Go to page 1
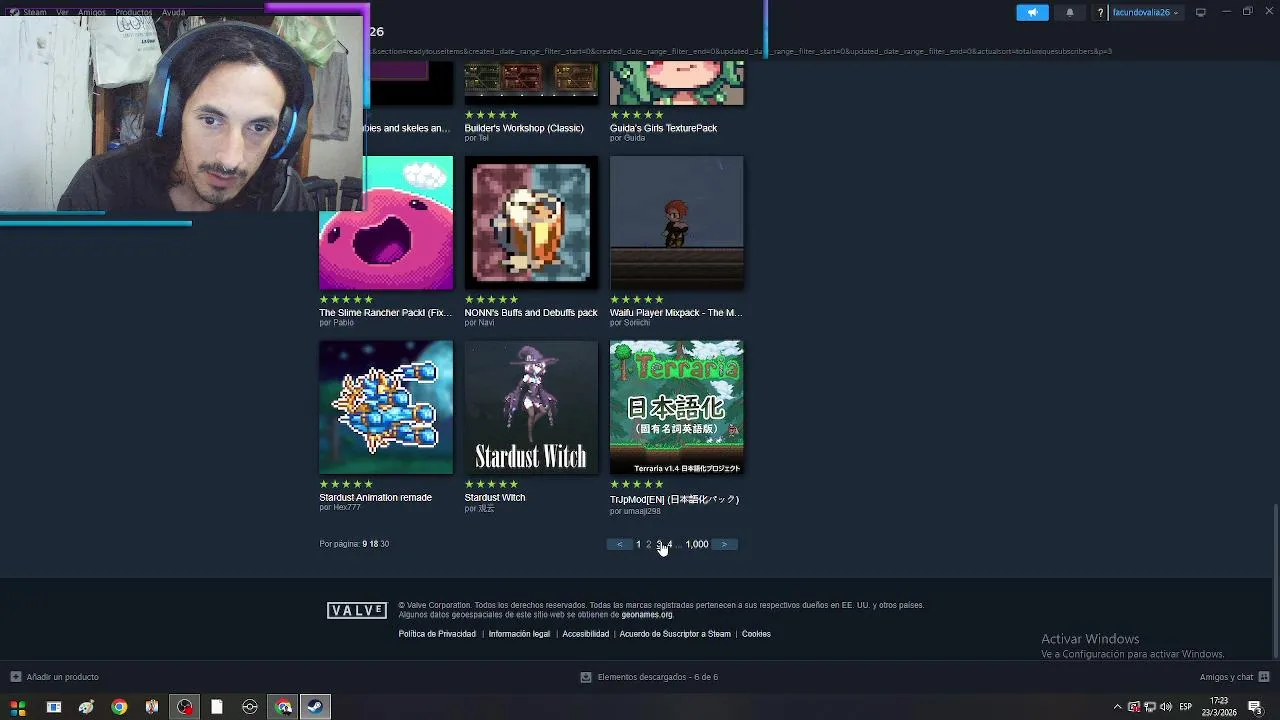The width and height of the screenshot is (1280, 720). 638,544
